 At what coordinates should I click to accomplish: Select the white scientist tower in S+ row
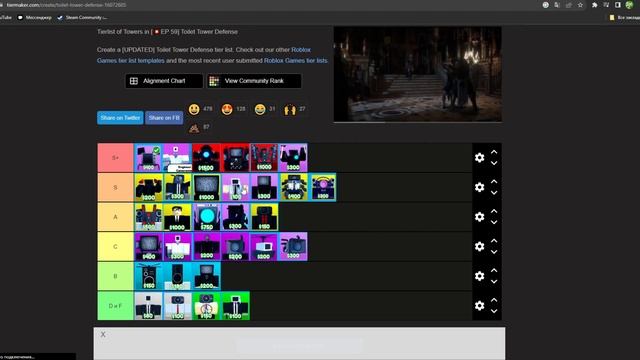click(178, 158)
